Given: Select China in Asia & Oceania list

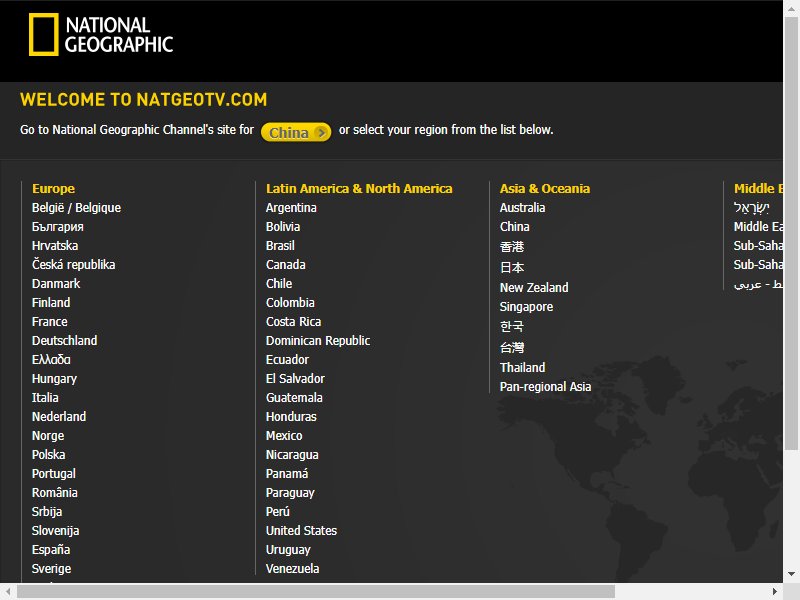Looking at the screenshot, I should tap(515, 227).
